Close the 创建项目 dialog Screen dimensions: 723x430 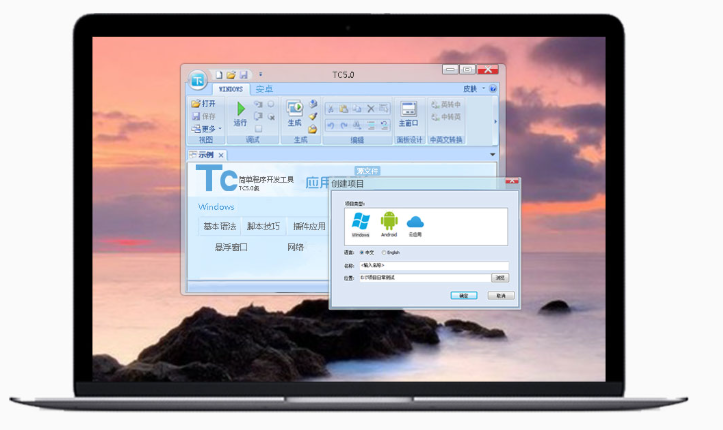point(512,181)
